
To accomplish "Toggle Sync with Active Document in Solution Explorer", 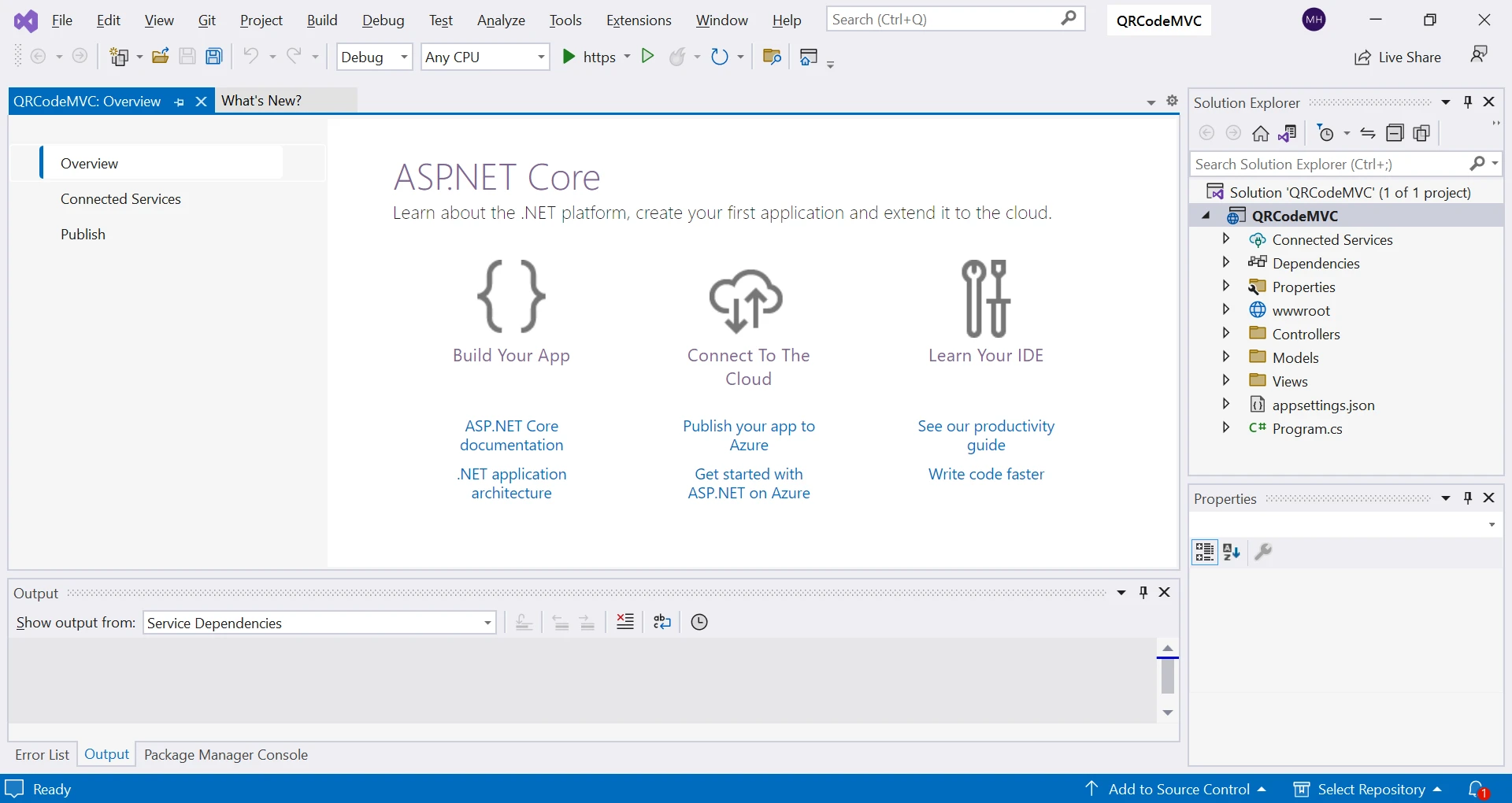I will point(1368,134).
